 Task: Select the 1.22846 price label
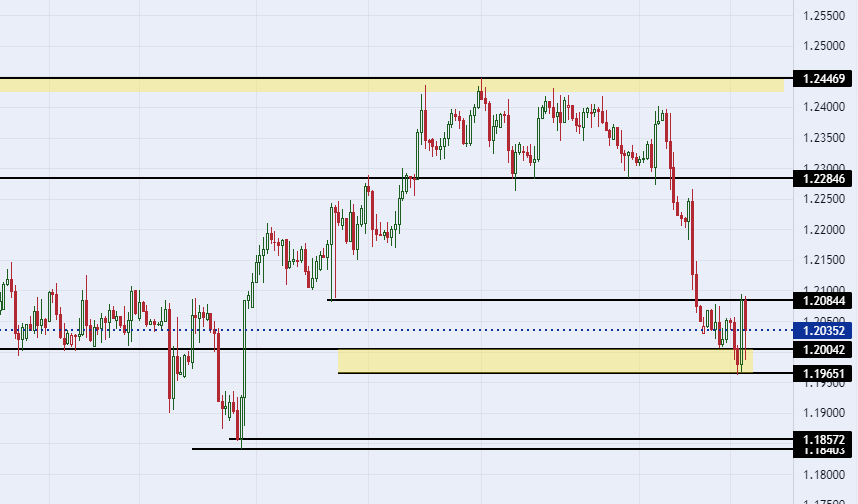pyautogui.click(x=822, y=178)
